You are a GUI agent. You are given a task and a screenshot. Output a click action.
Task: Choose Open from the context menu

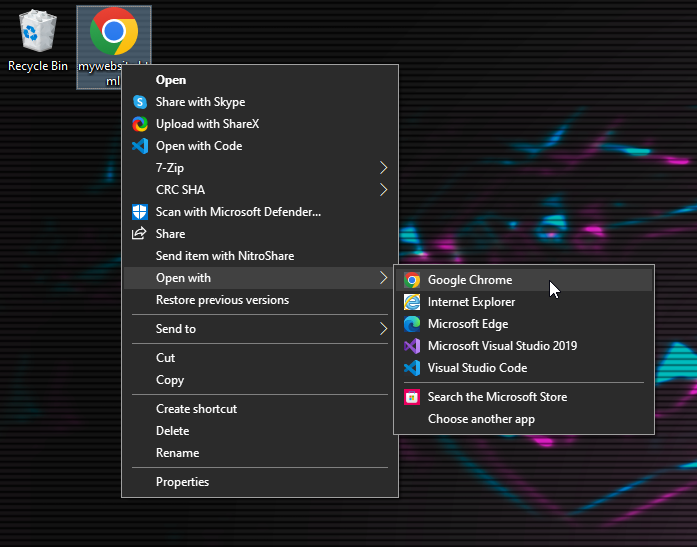260,80
